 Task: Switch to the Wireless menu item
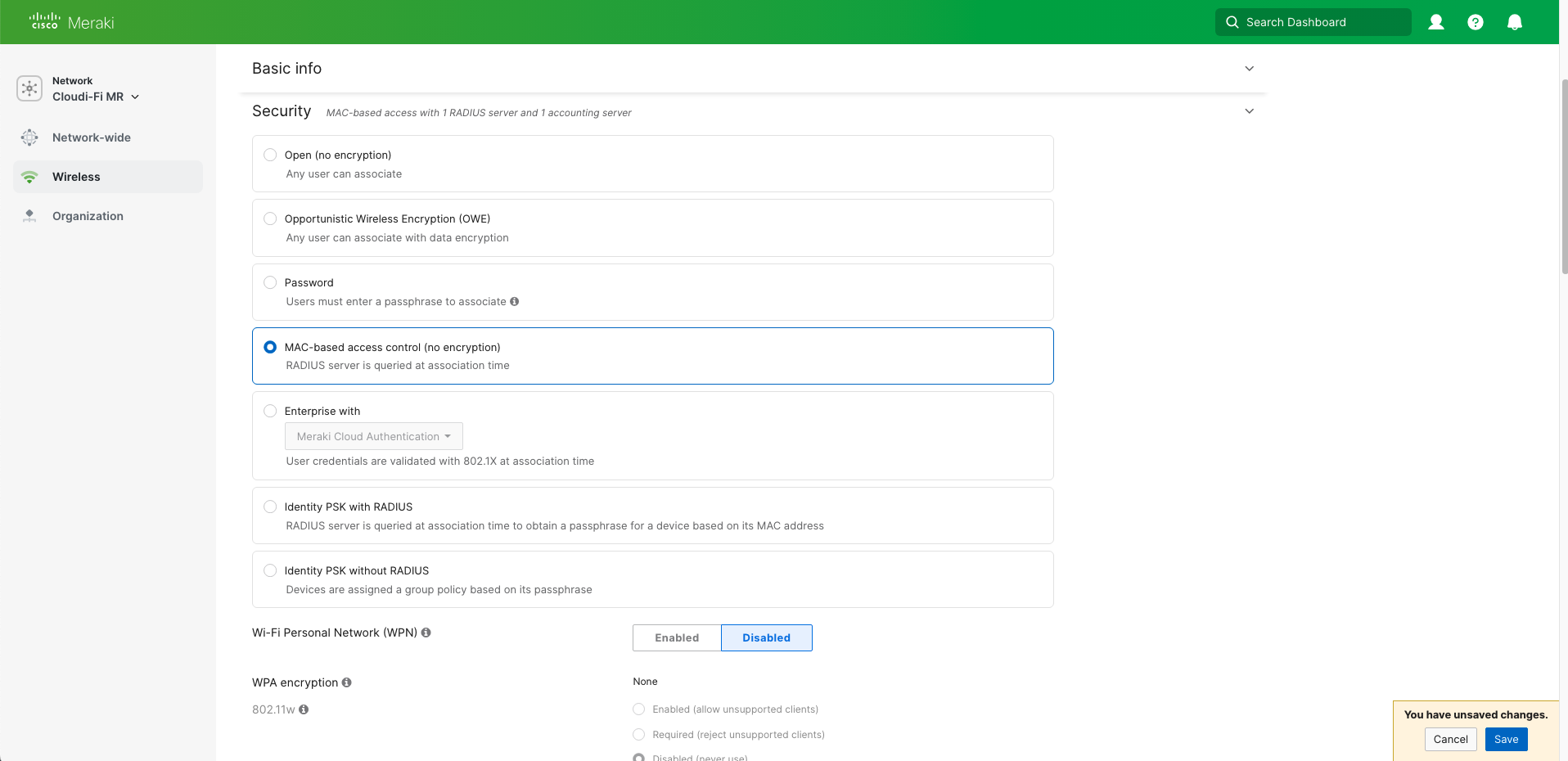click(x=76, y=177)
